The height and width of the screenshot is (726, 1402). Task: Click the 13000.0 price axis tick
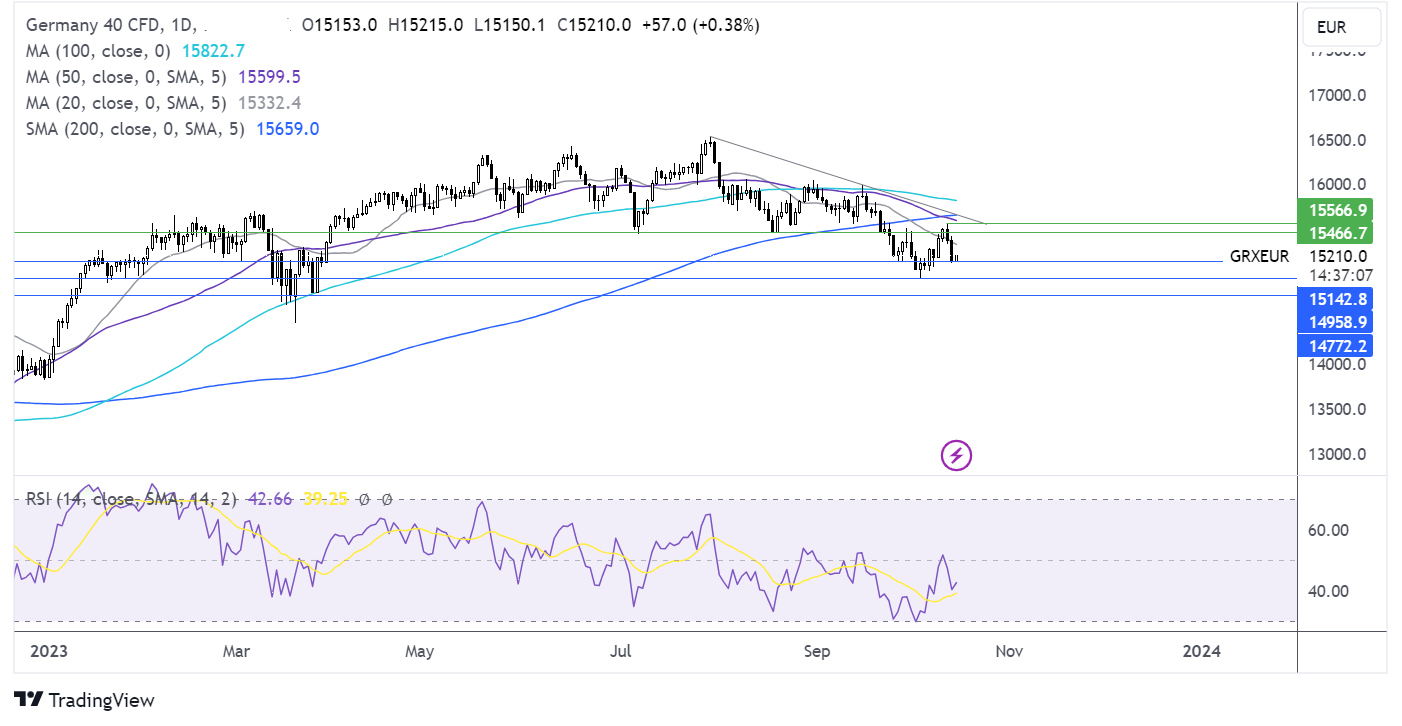[x=1338, y=454]
